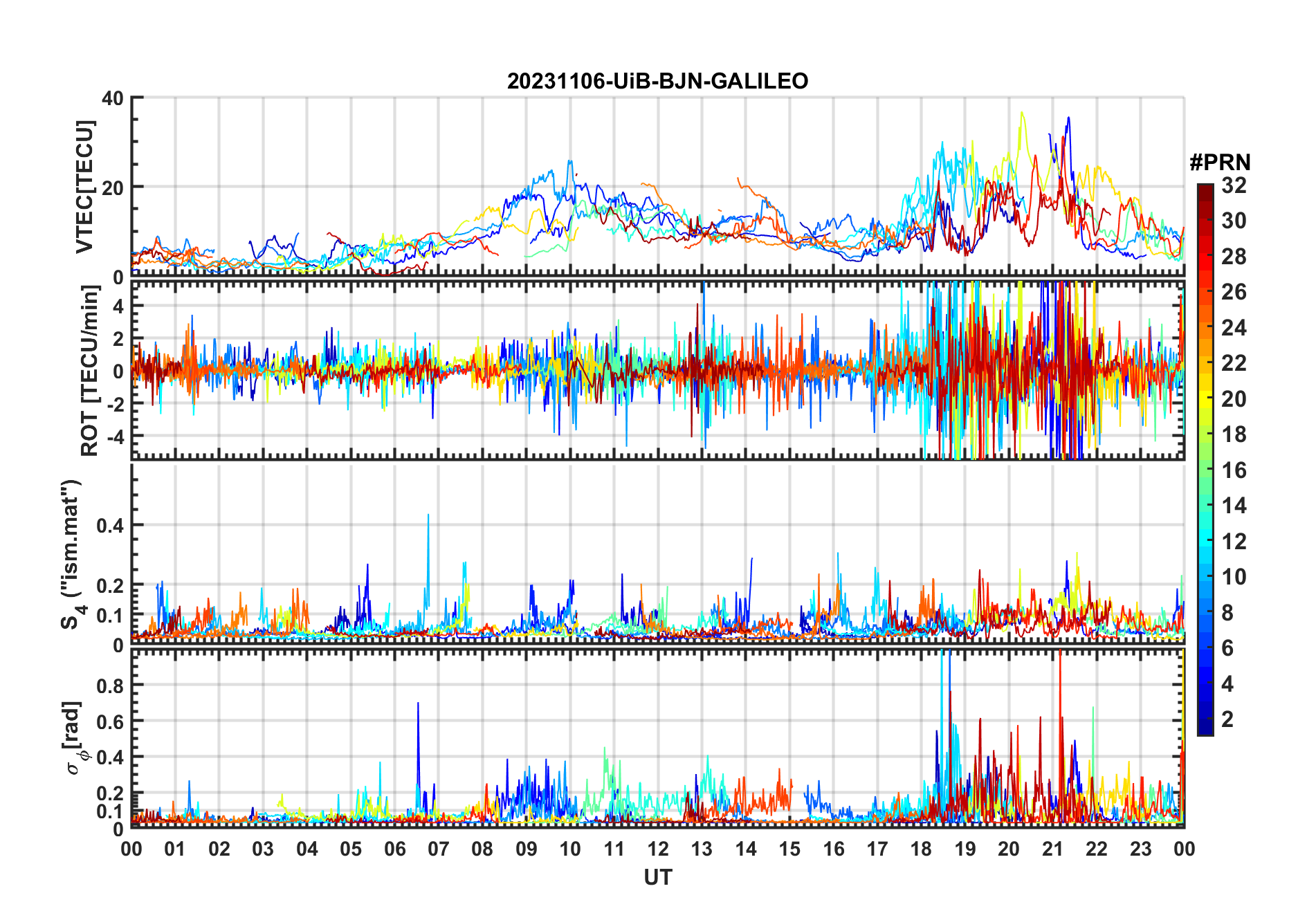Image resolution: width=1316 pixels, height=920 pixels.
Task: Click x-axis hour label 23
Action: pyautogui.click(x=1140, y=849)
